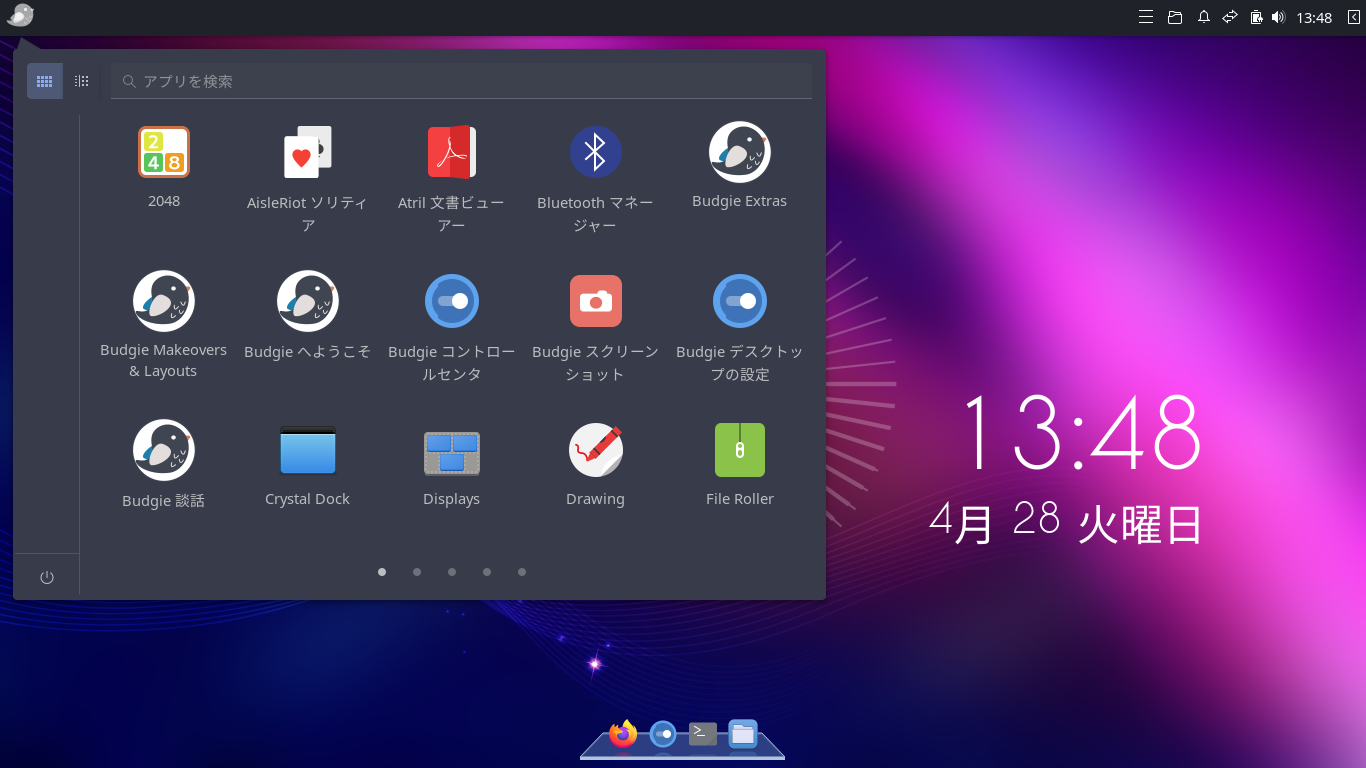Open the Drawing application
This screenshot has width=1366, height=768.
click(595, 450)
